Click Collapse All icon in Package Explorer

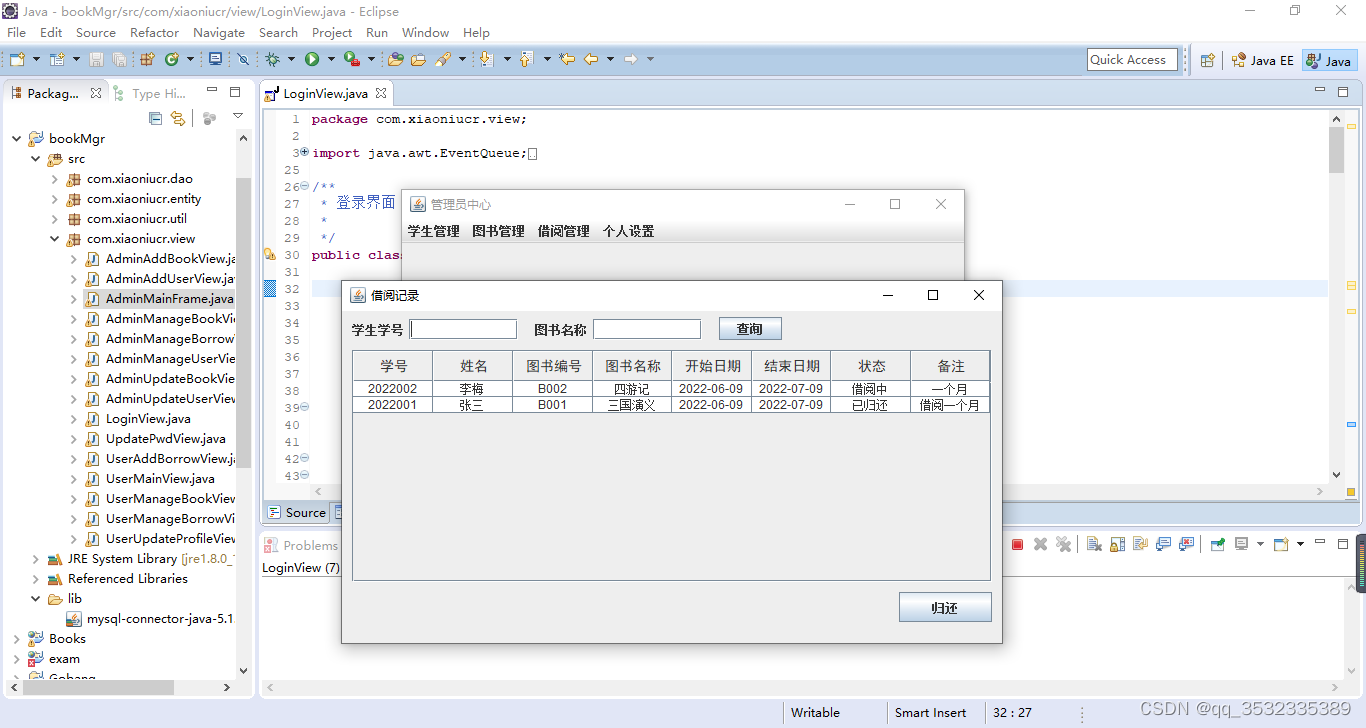point(155,118)
